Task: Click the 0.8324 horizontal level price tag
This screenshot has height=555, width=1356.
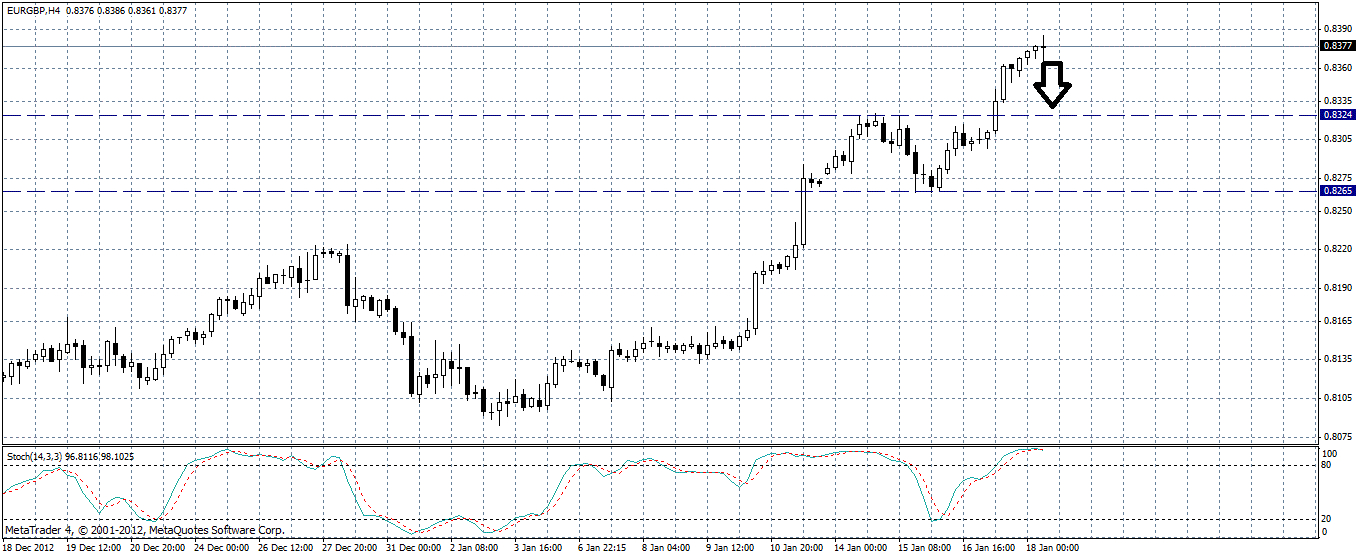Action: click(x=1337, y=115)
